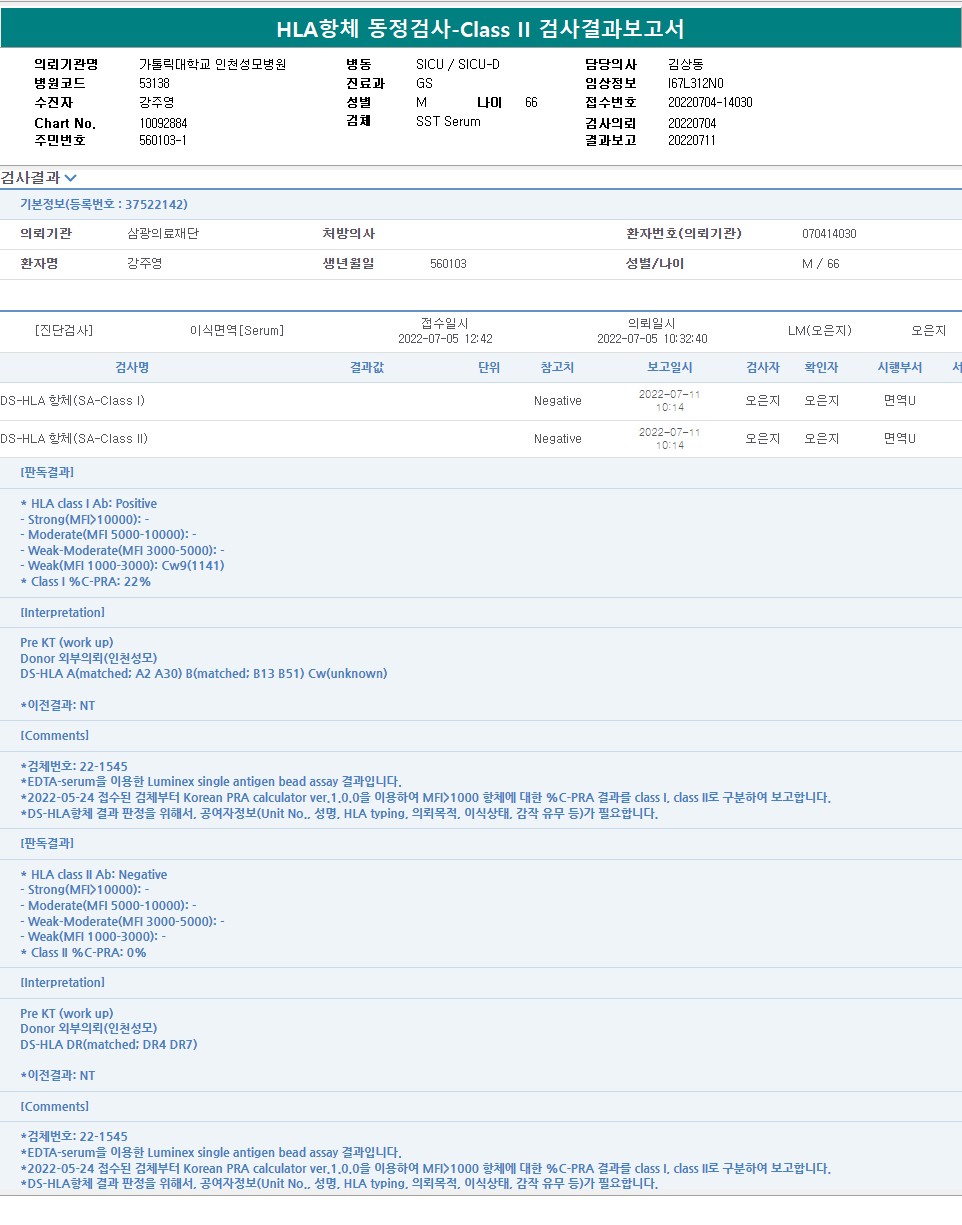The image size is (962, 1225).
Task: Click 'Negative' in the SA-Class II row
Action: coord(558,439)
